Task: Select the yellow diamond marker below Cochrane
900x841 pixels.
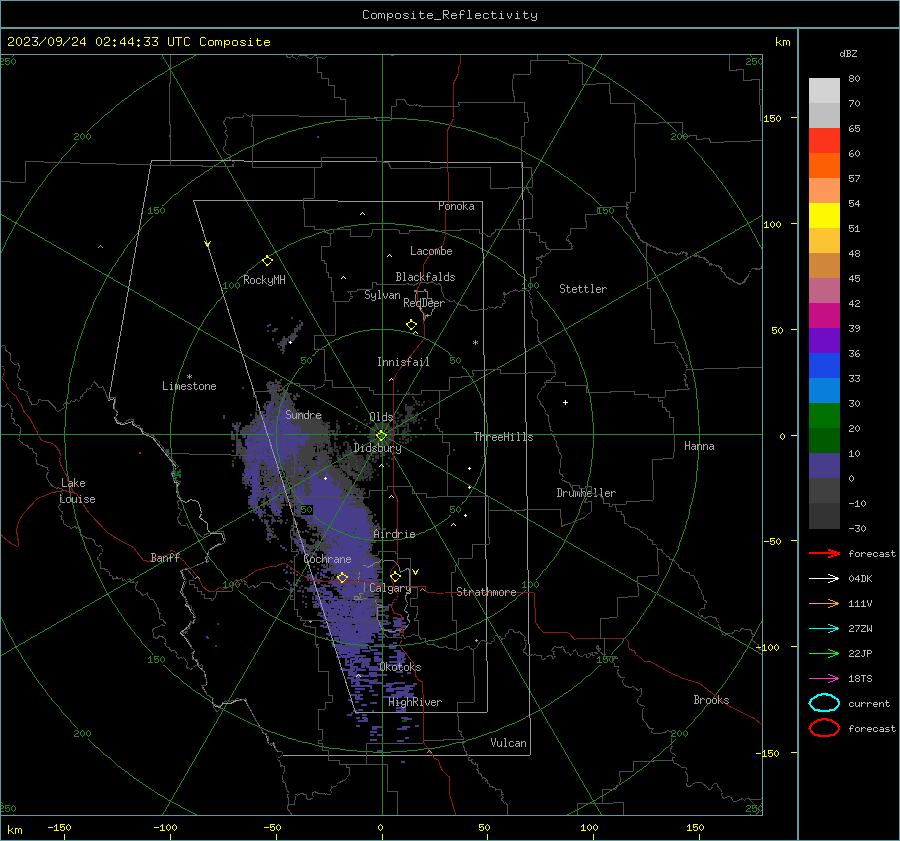Action: pos(342,577)
